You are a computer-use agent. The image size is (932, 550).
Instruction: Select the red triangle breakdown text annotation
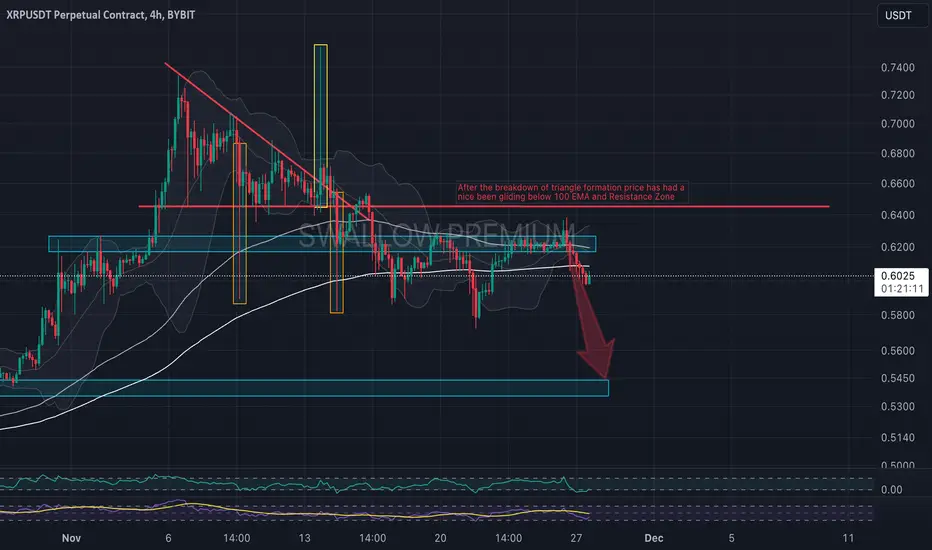click(571, 192)
